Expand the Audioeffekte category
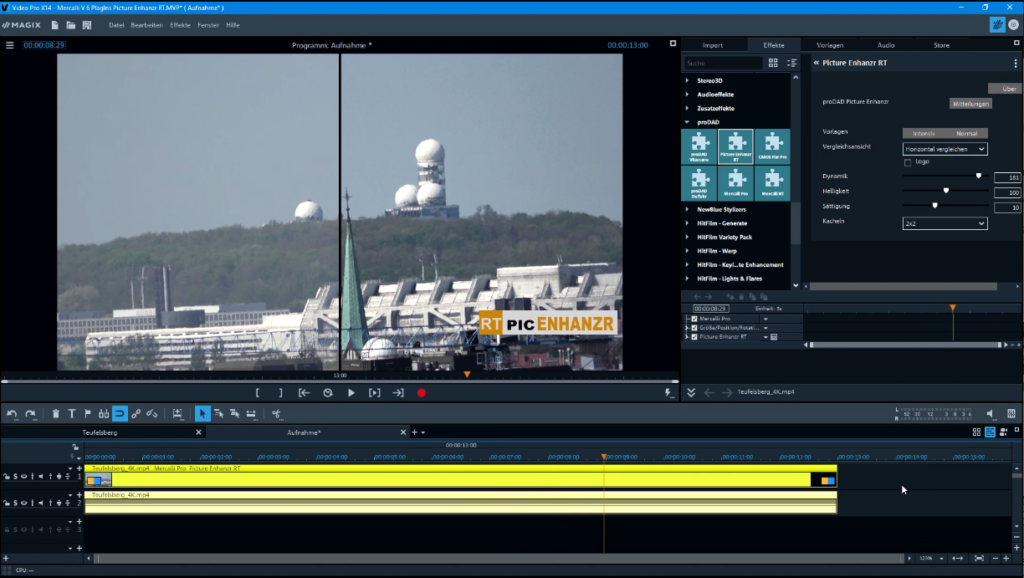This screenshot has width=1024, height=578. [x=687, y=94]
